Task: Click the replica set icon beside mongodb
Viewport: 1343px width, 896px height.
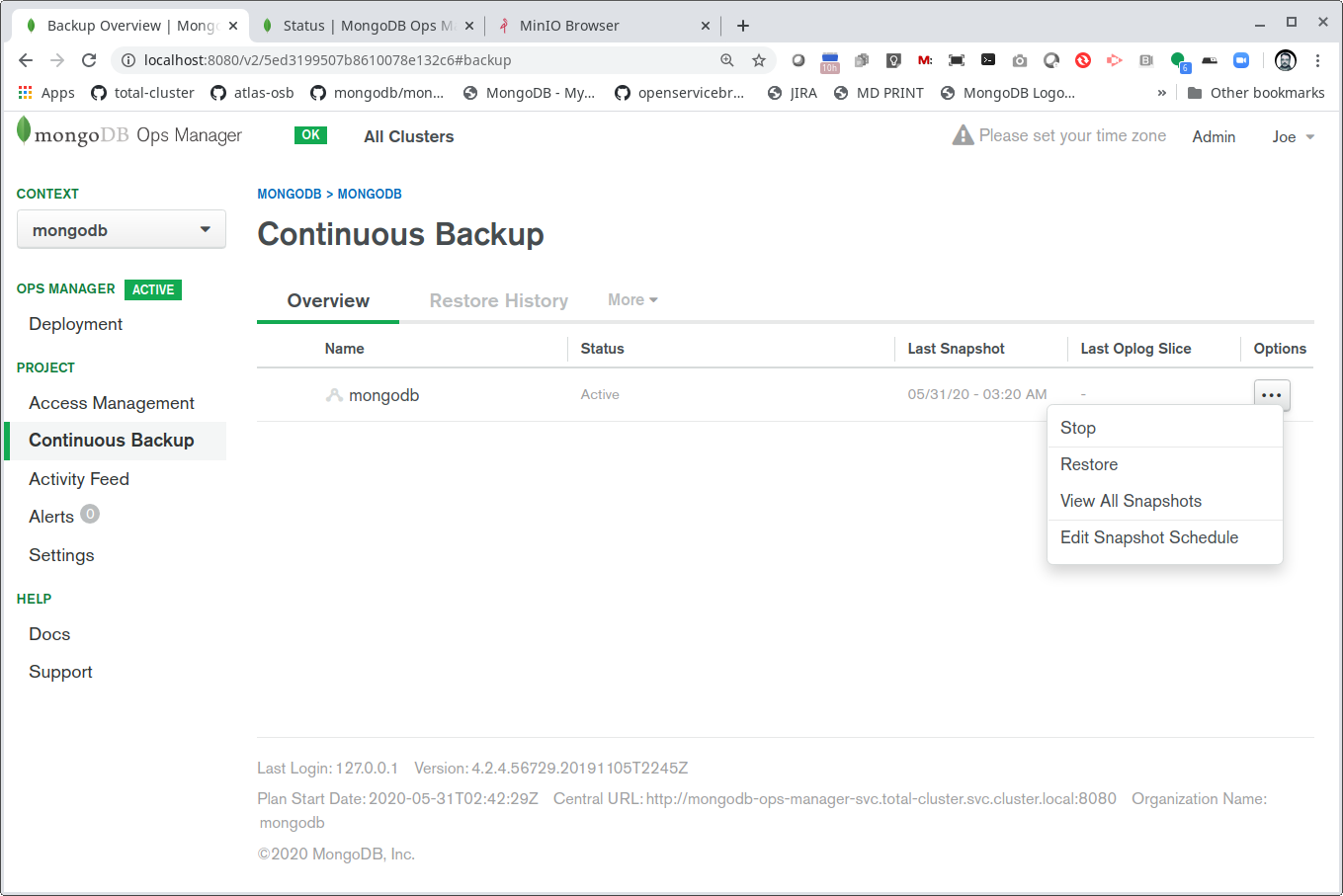Action: pos(334,395)
